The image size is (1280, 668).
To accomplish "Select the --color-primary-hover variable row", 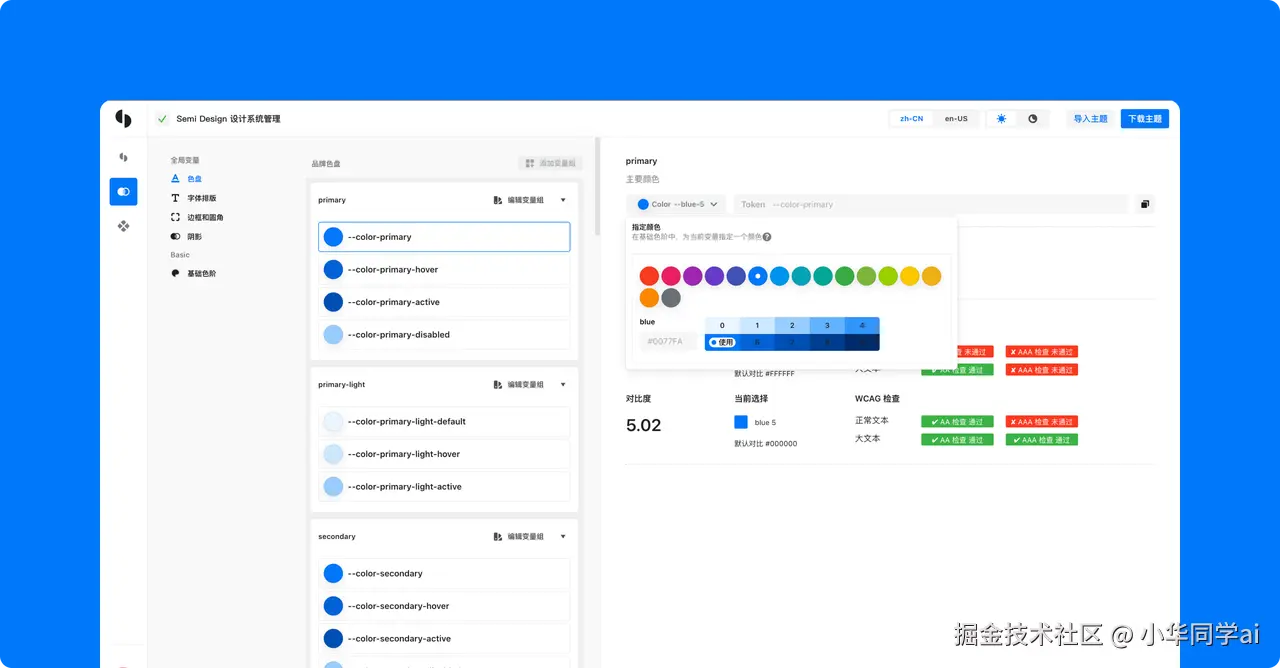I will 444,269.
